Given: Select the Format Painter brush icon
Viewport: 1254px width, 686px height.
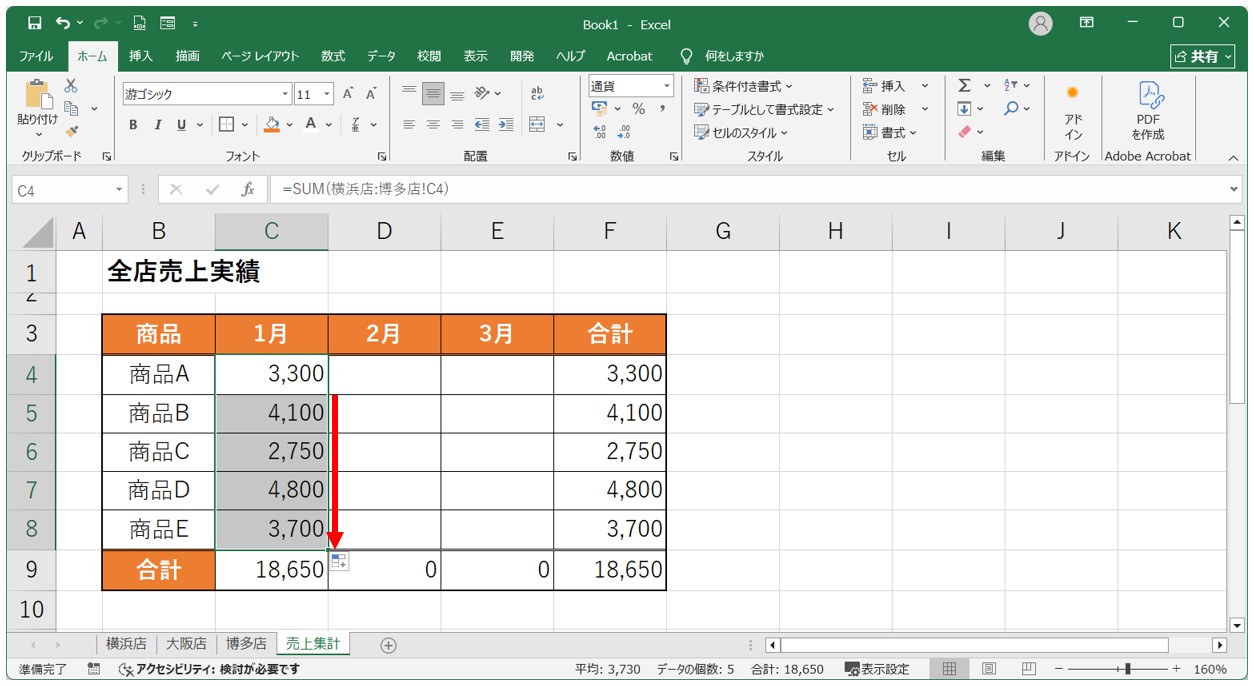Looking at the screenshot, I should click(x=71, y=130).
